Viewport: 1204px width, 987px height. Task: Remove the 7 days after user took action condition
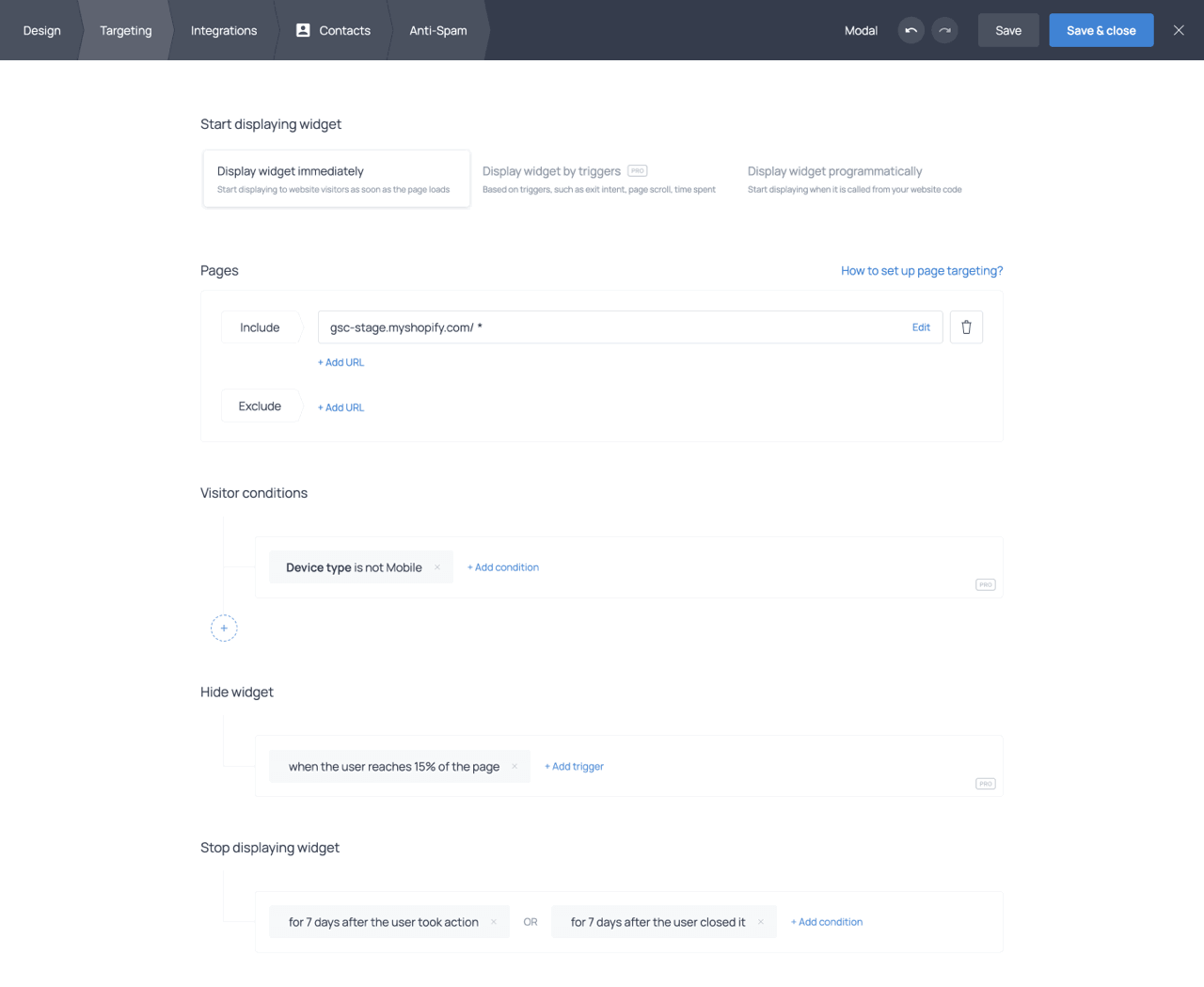tap(494, 922)
